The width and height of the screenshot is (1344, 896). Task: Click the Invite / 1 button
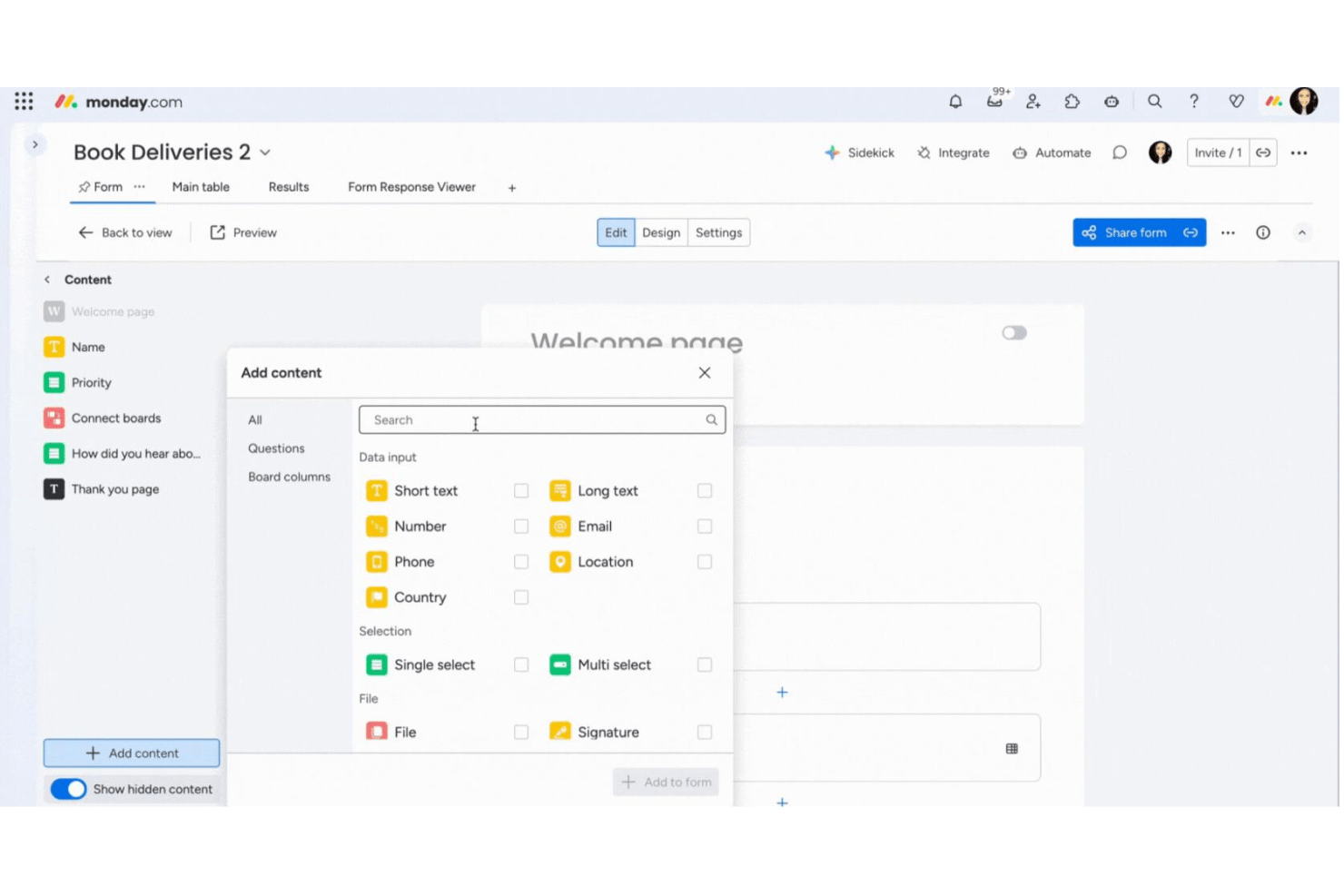(1218, 153)
